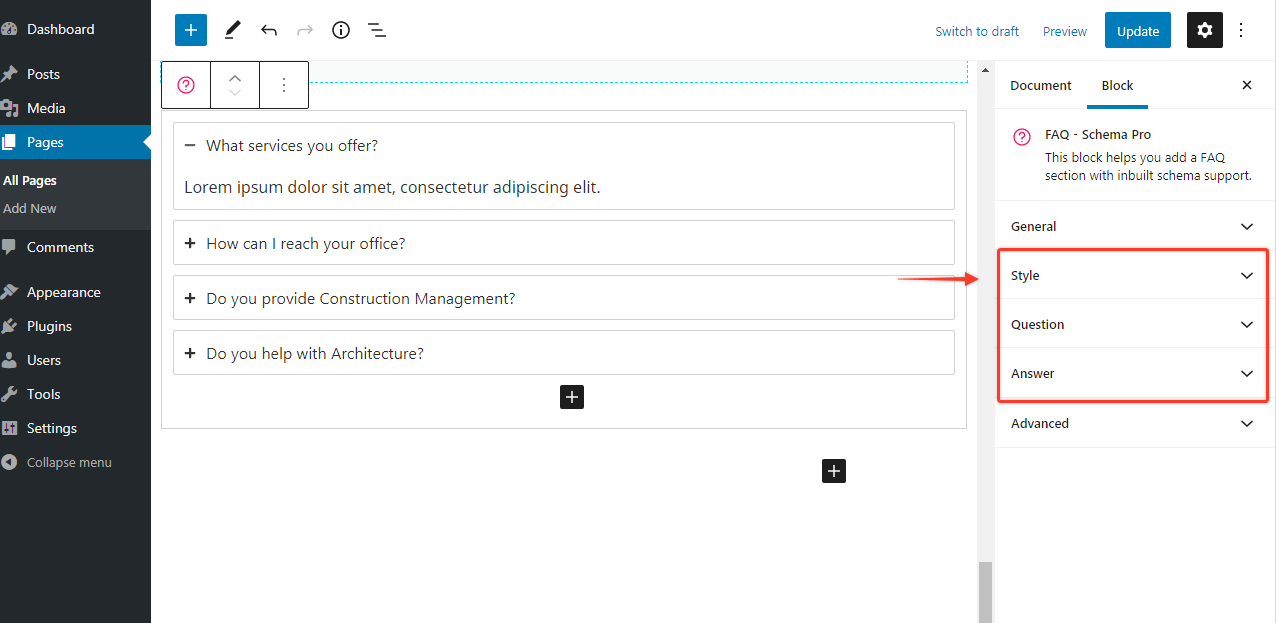
Task: Collapse the 'What services you offer?' FAQ item
Action: 191,145
